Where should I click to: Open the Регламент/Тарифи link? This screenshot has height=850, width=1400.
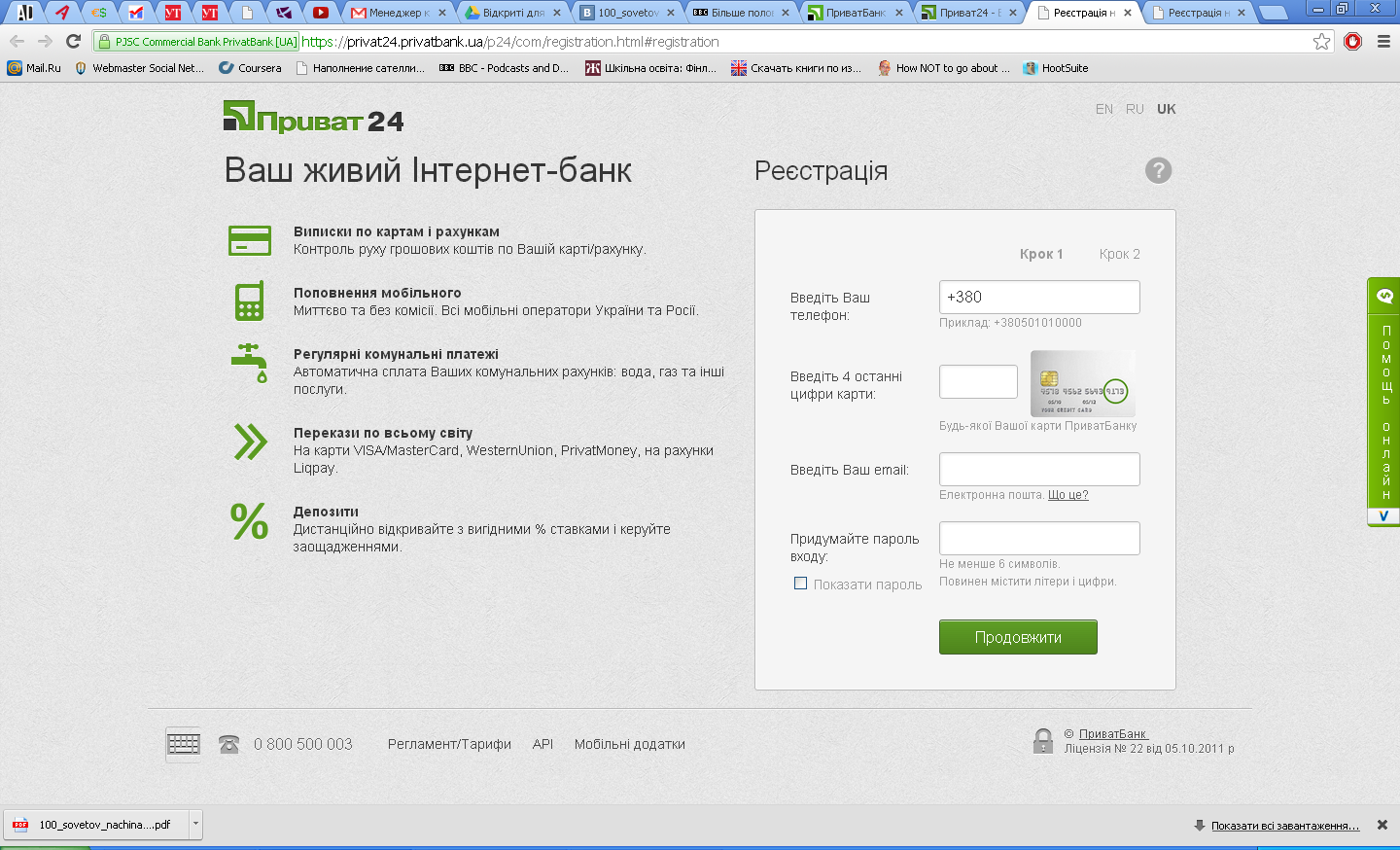pos(449,744)
